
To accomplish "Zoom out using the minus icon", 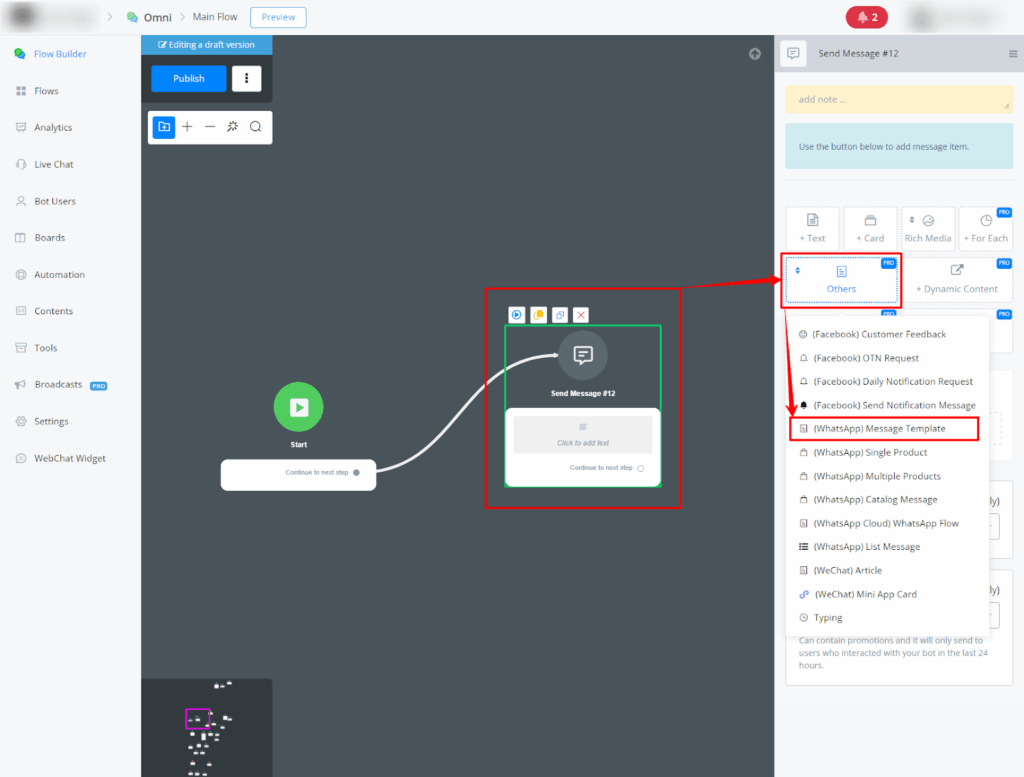I will (x=210, y=127).
